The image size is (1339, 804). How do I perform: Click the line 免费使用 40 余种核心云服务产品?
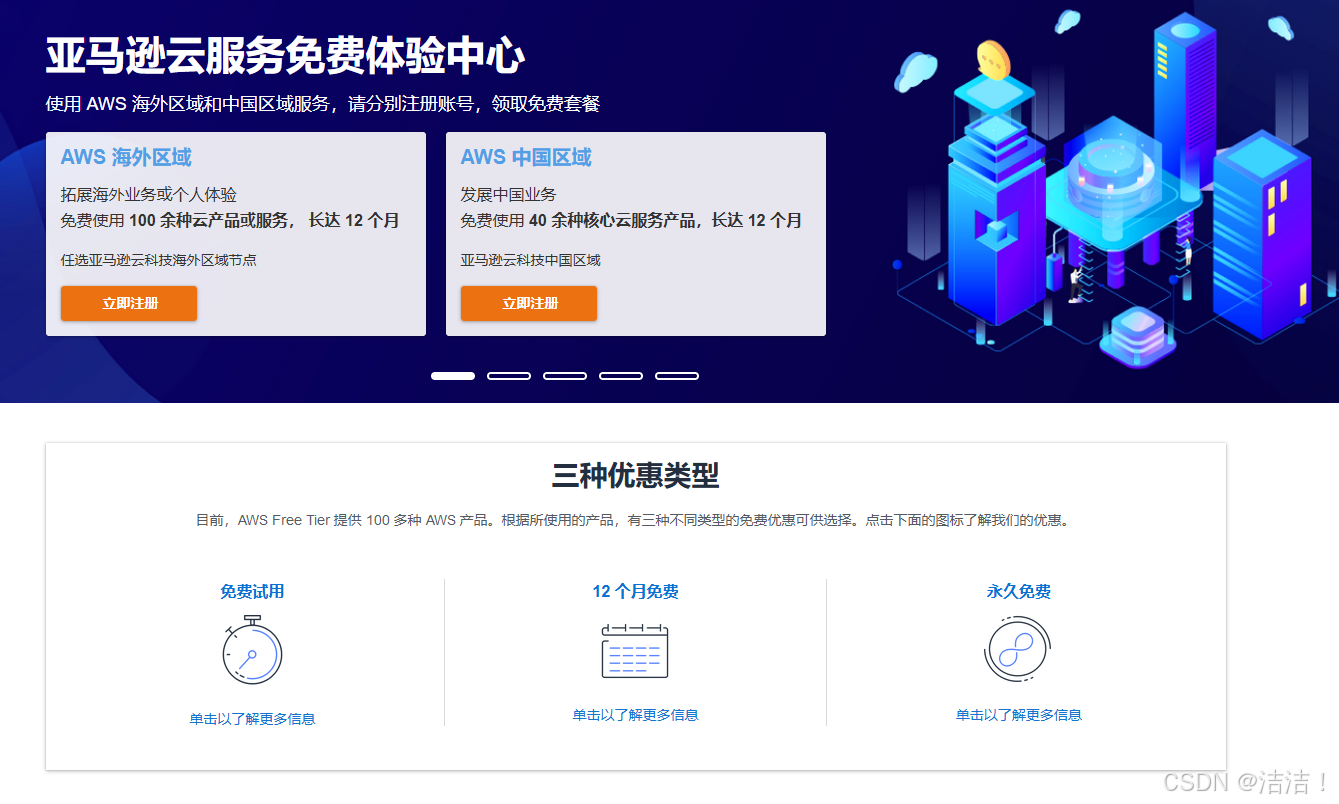coord(631,221)
